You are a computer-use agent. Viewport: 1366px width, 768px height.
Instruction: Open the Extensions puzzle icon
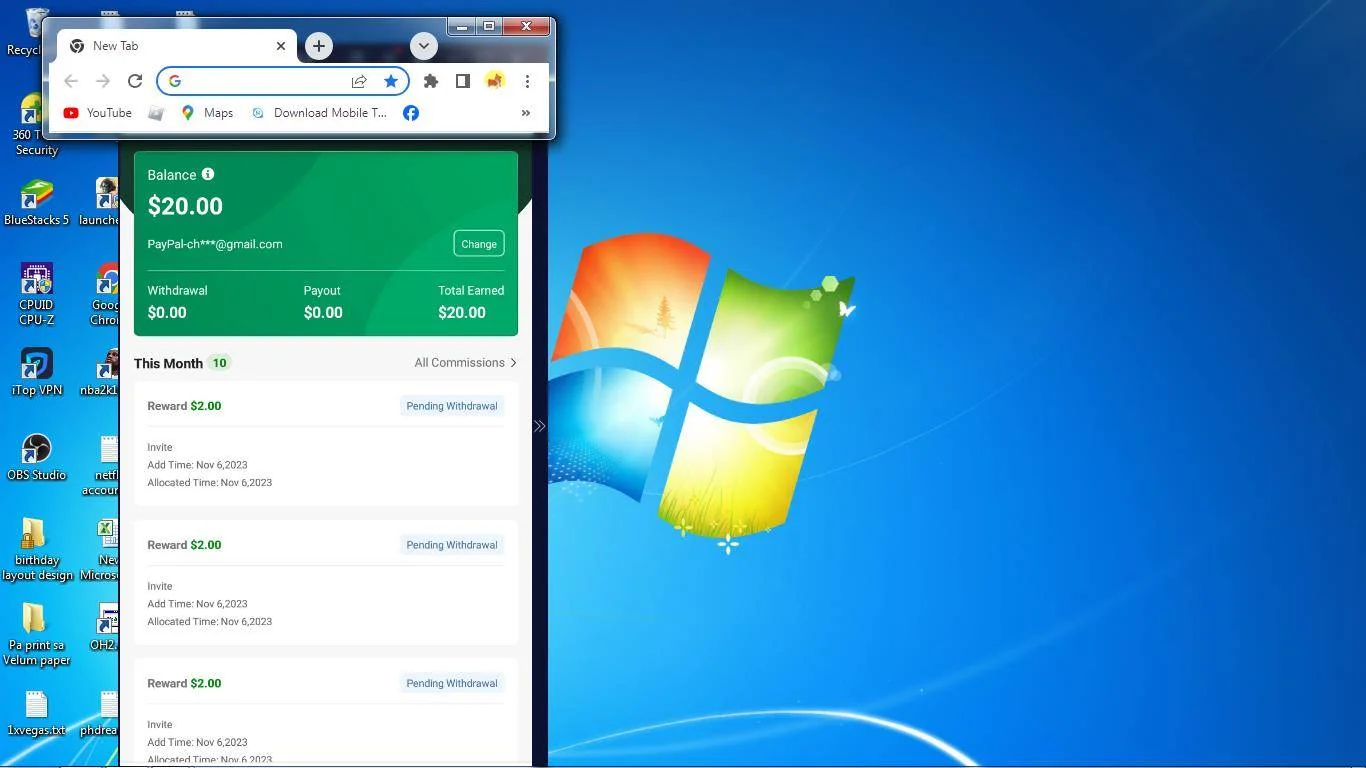coord(431,81)
